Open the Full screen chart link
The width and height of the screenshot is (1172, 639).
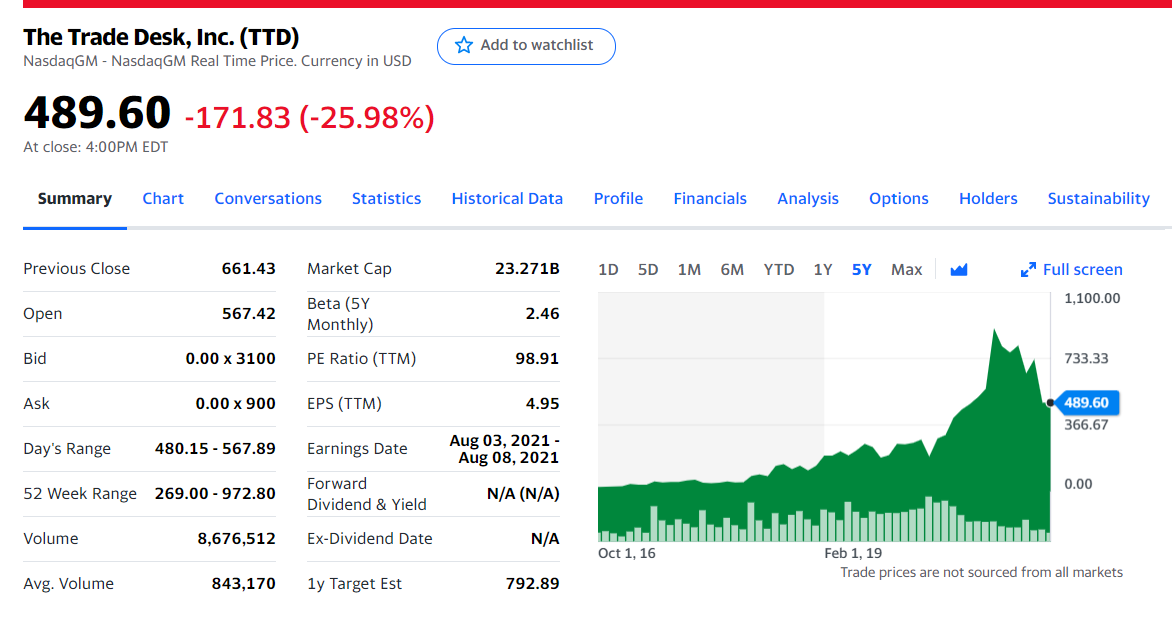point(1071,270)
